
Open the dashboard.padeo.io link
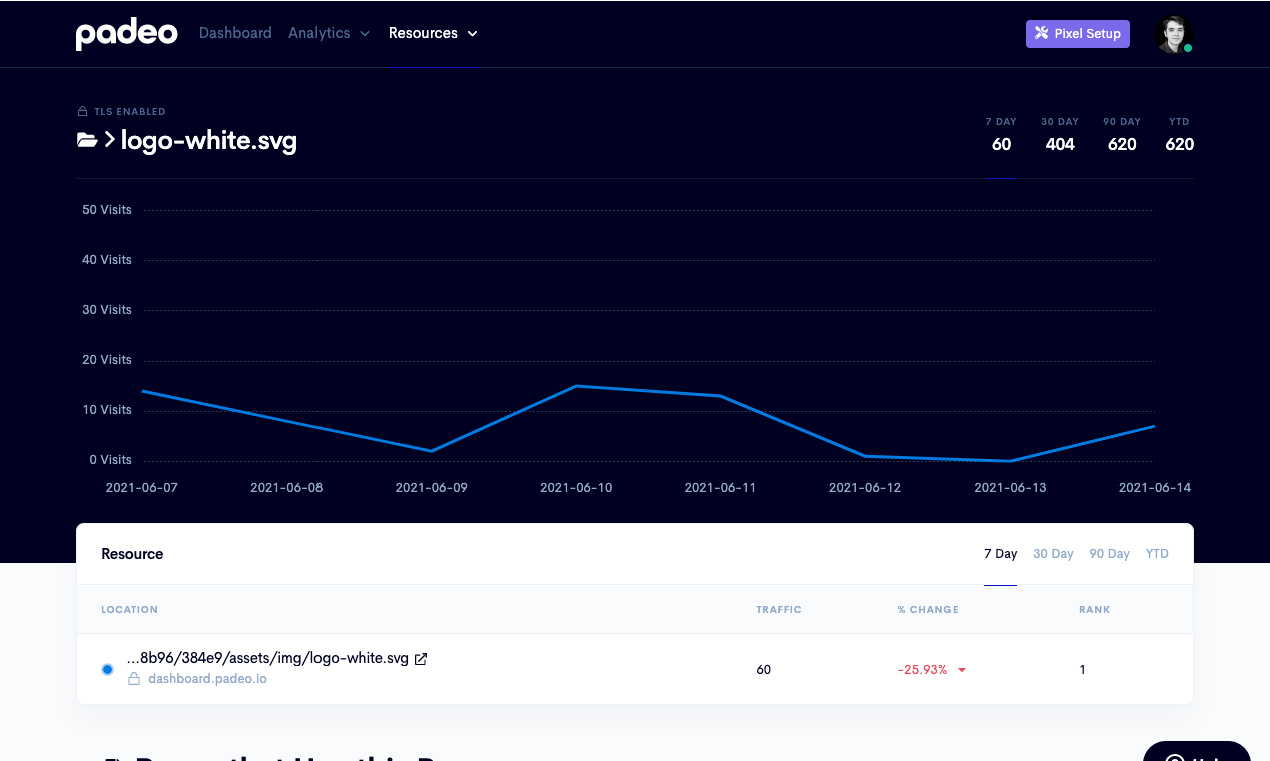tap(207, 679)
